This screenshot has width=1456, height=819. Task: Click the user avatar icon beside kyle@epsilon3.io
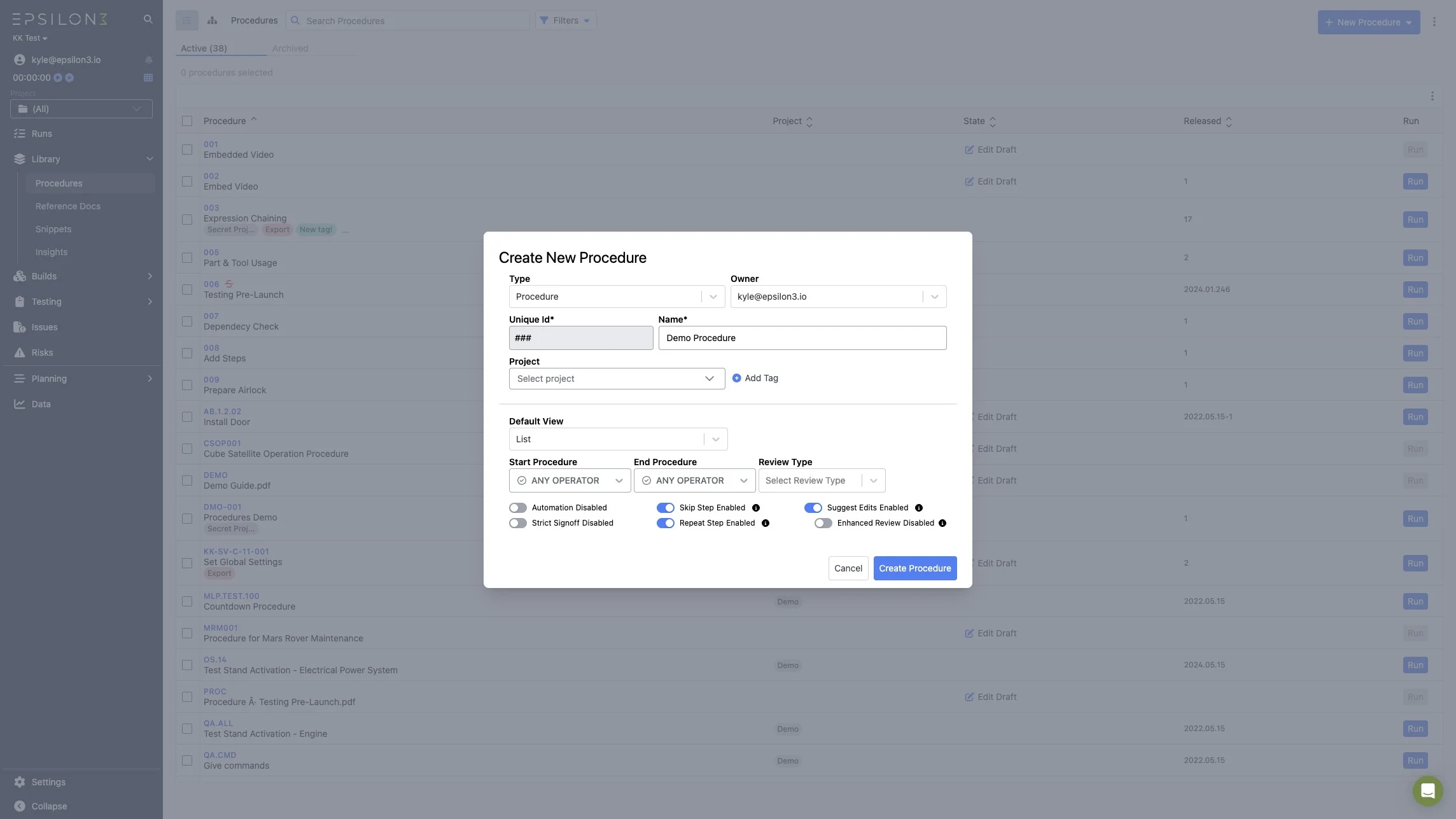(x=20, y=60)
